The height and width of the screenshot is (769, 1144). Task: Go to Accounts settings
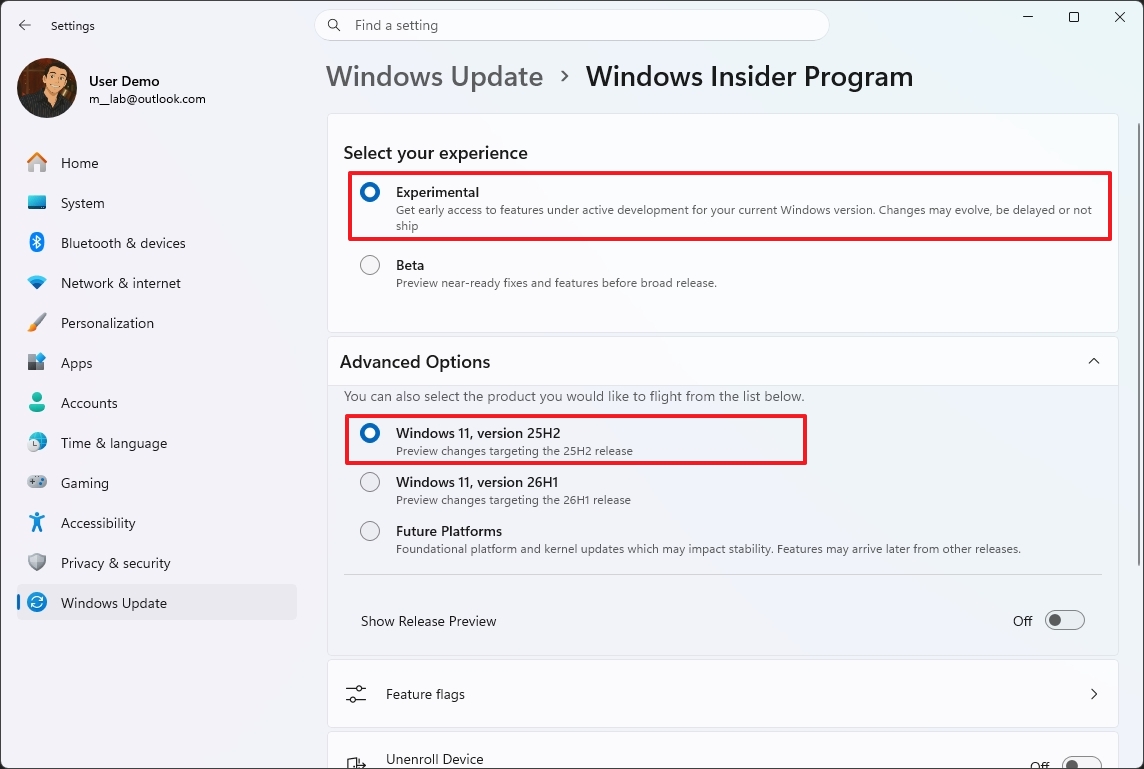point(157,402)
